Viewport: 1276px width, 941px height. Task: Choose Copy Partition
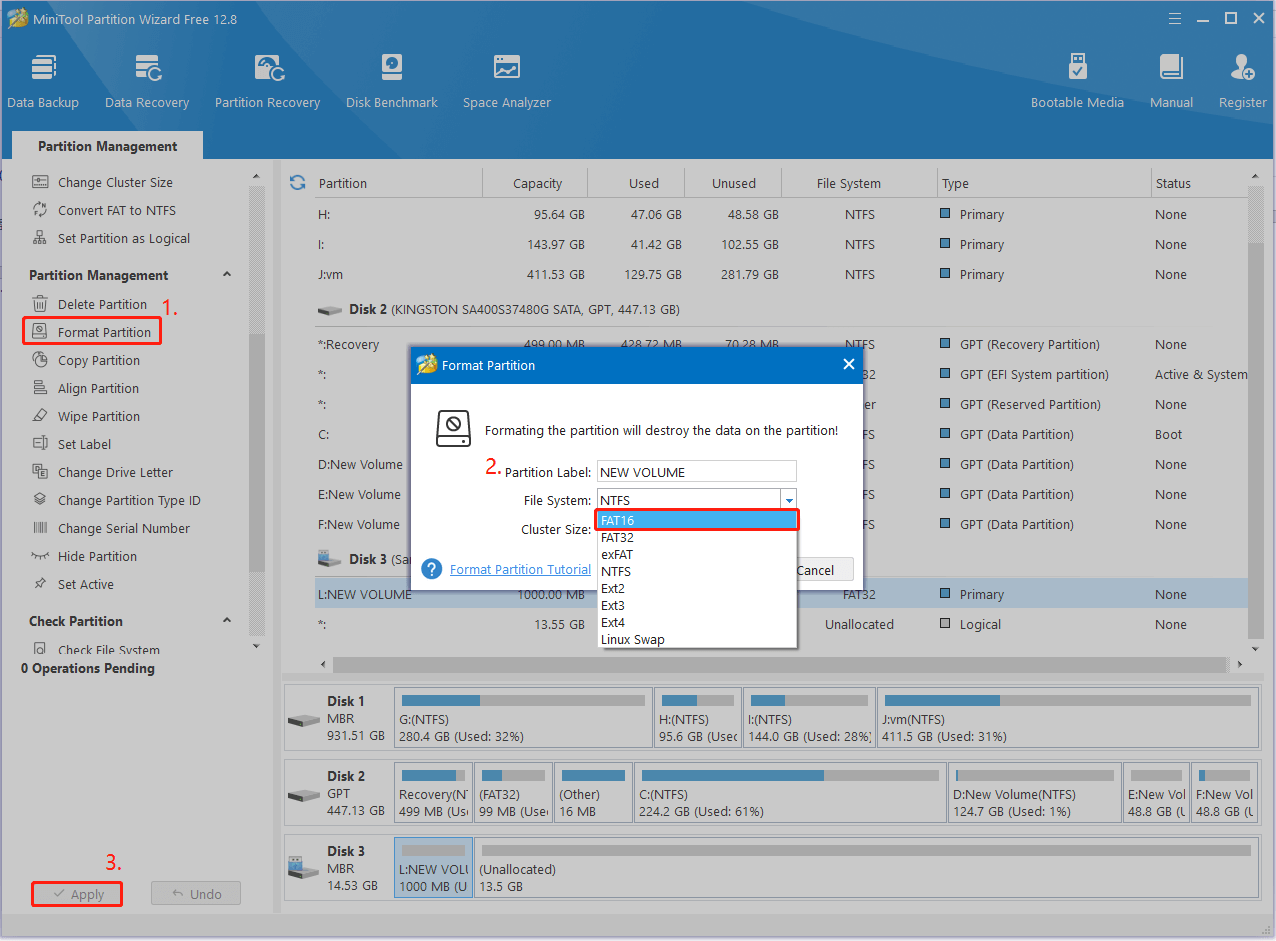point(98,360)
